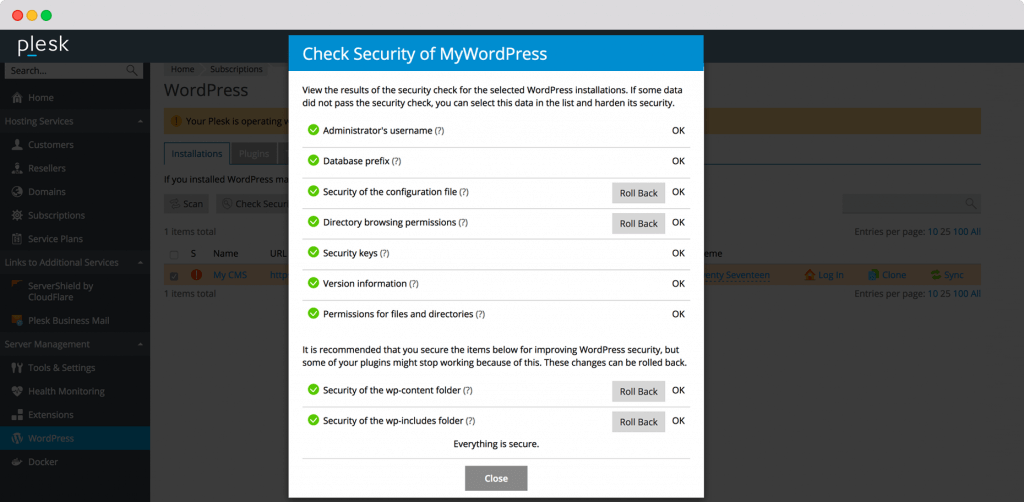Toggle the My CMS row checkbox

pyautogui.click(x=175, y=275)
